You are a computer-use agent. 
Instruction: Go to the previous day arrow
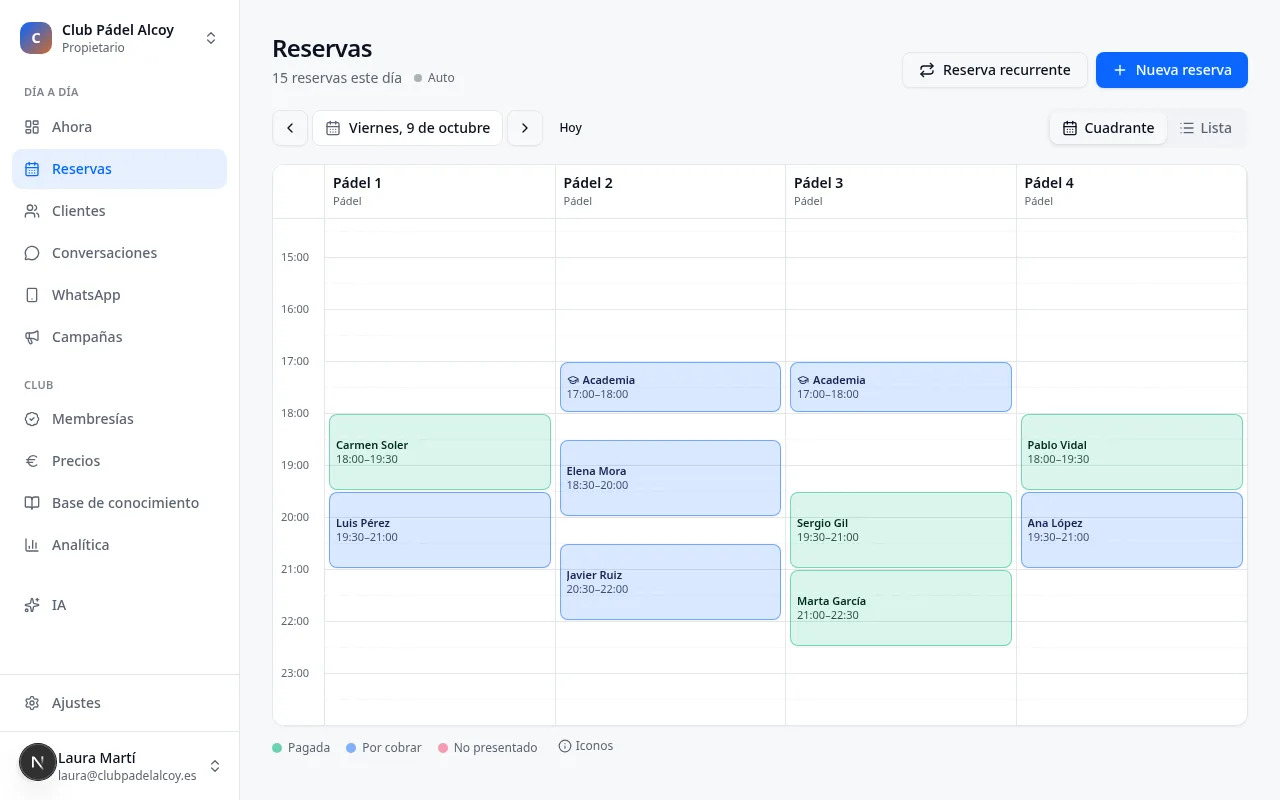click(290, 128)
